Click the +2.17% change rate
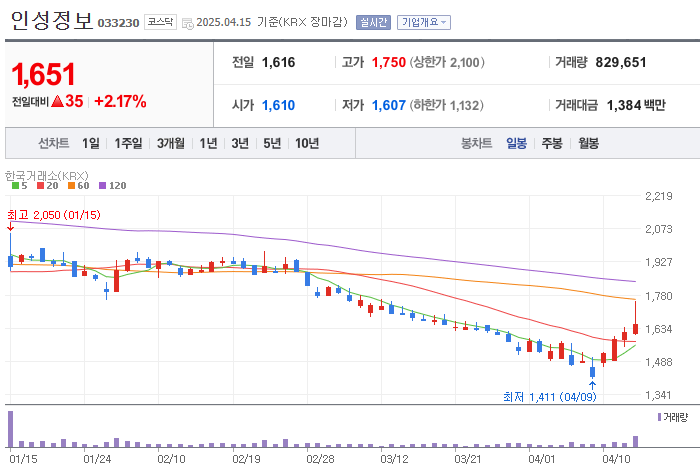Screen dimensions: 700x467 coord(120,101)
